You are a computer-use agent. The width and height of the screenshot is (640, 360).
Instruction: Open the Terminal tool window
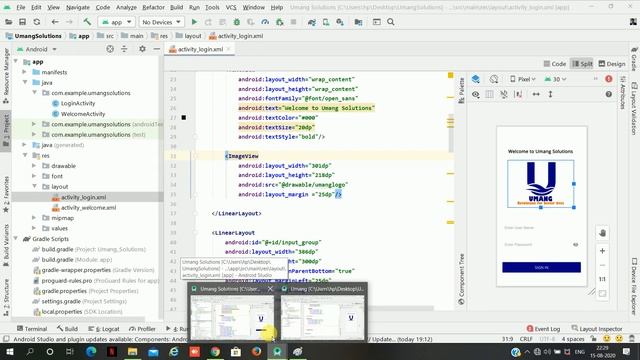tap(32, 329)
